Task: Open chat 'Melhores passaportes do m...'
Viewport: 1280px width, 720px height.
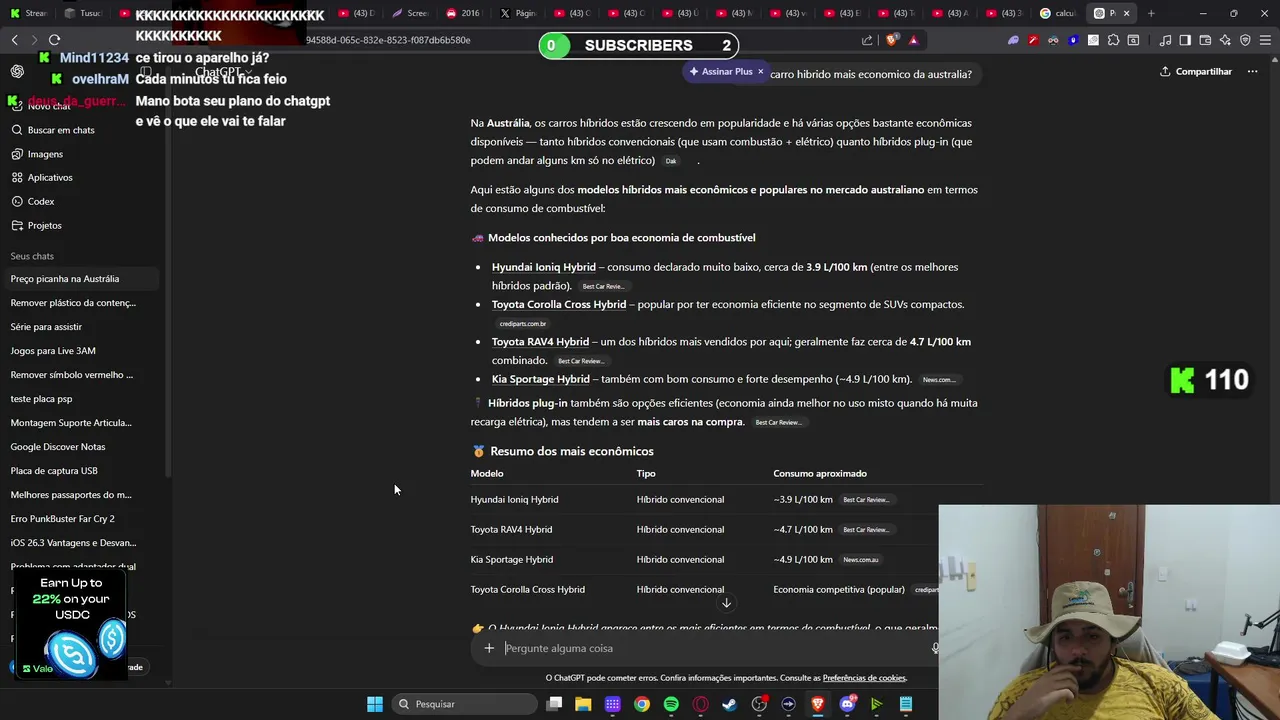Action: coord(80,495)
